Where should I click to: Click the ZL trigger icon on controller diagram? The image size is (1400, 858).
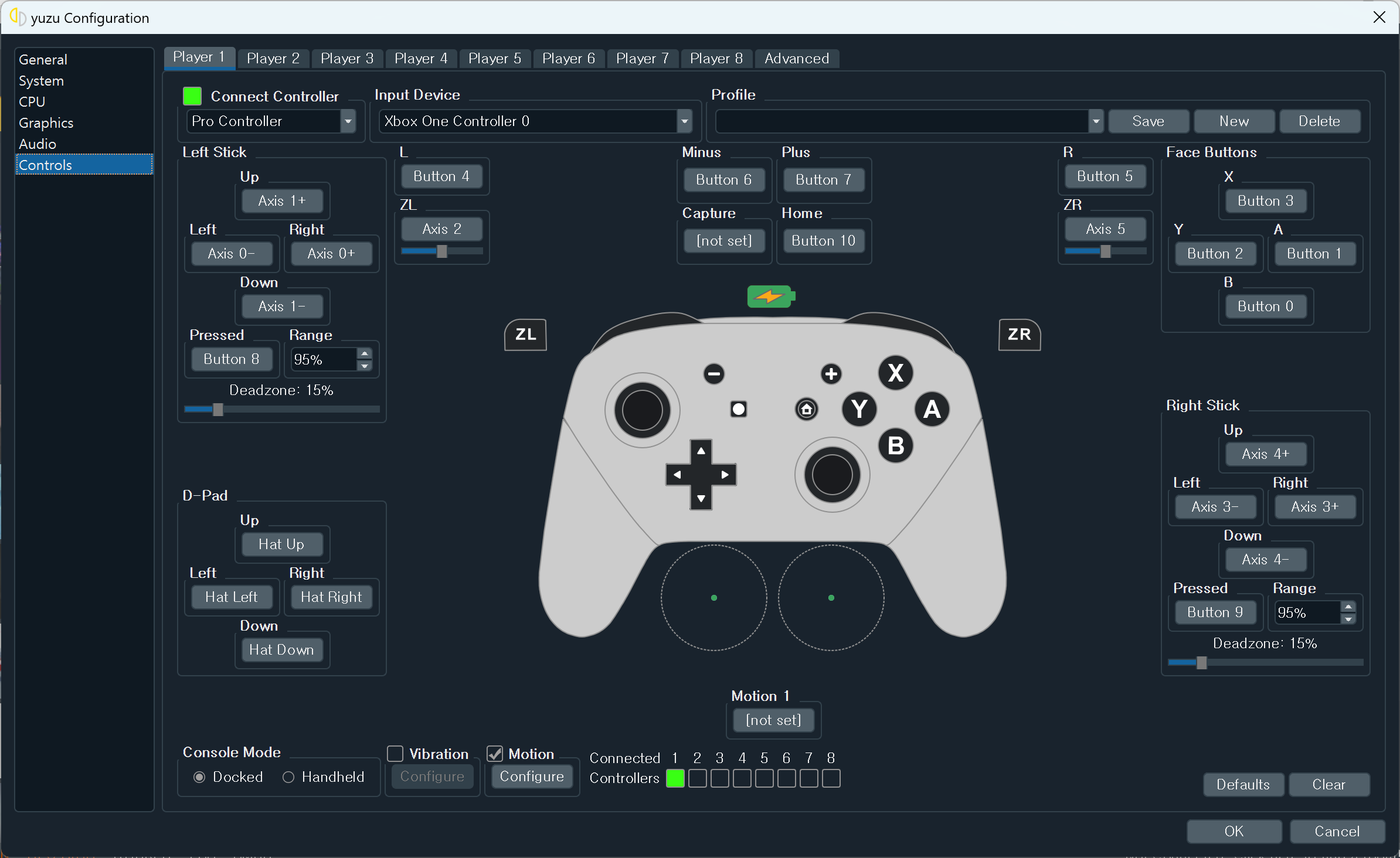click(x=525, y=335)
